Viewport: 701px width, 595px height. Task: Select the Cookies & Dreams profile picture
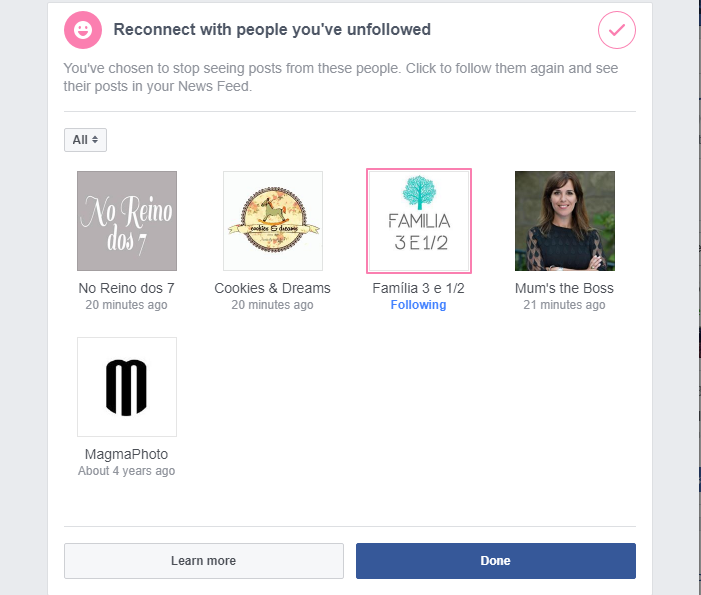(273, 221)
